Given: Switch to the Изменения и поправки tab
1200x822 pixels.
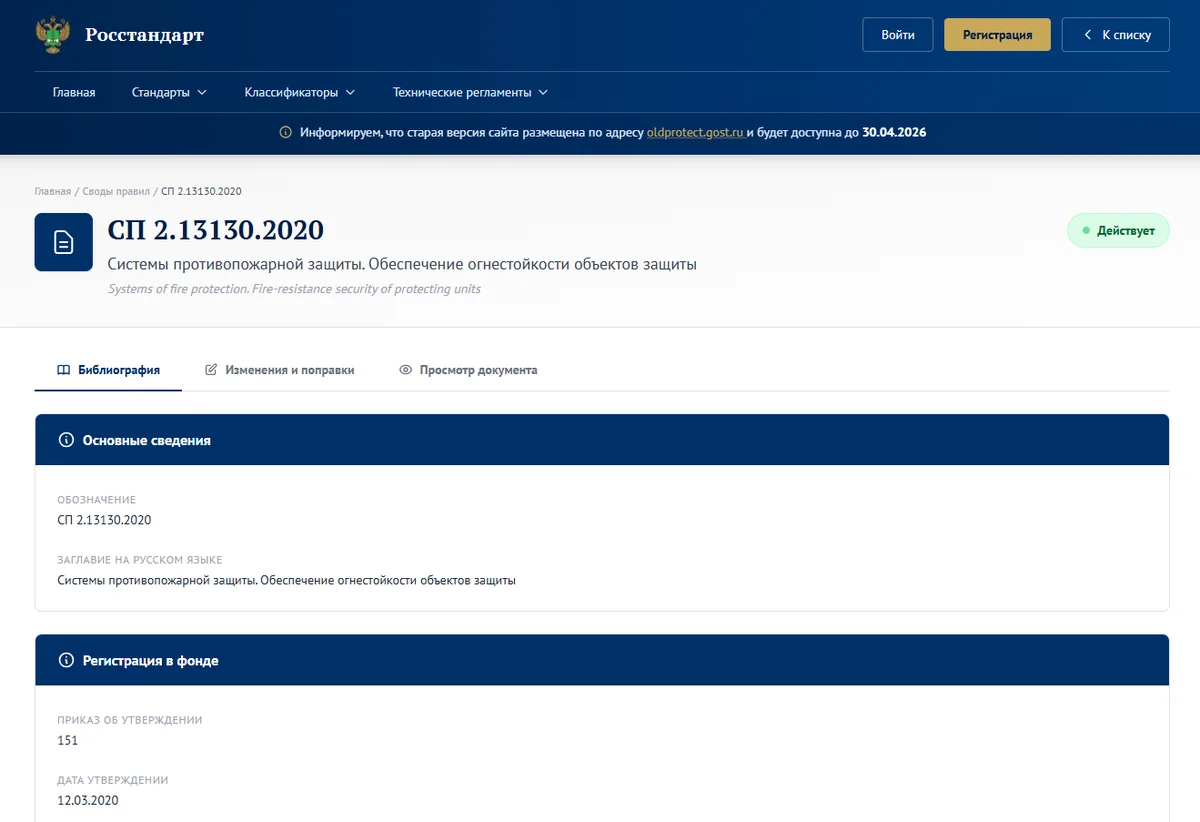Looking at the screenshot, I should tap(279, 370).
